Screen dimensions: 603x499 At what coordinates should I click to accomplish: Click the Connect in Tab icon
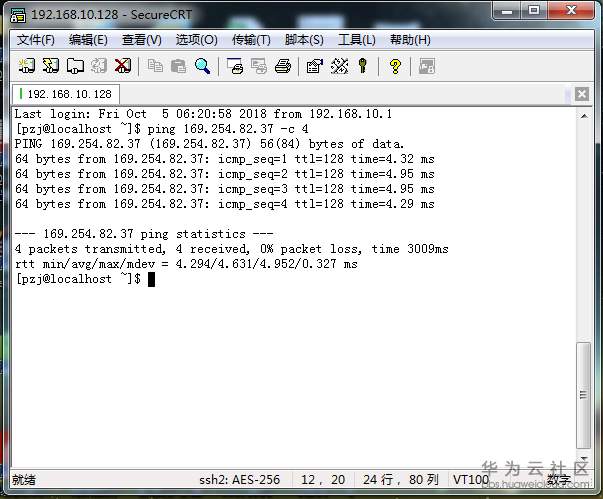[75, 66]
